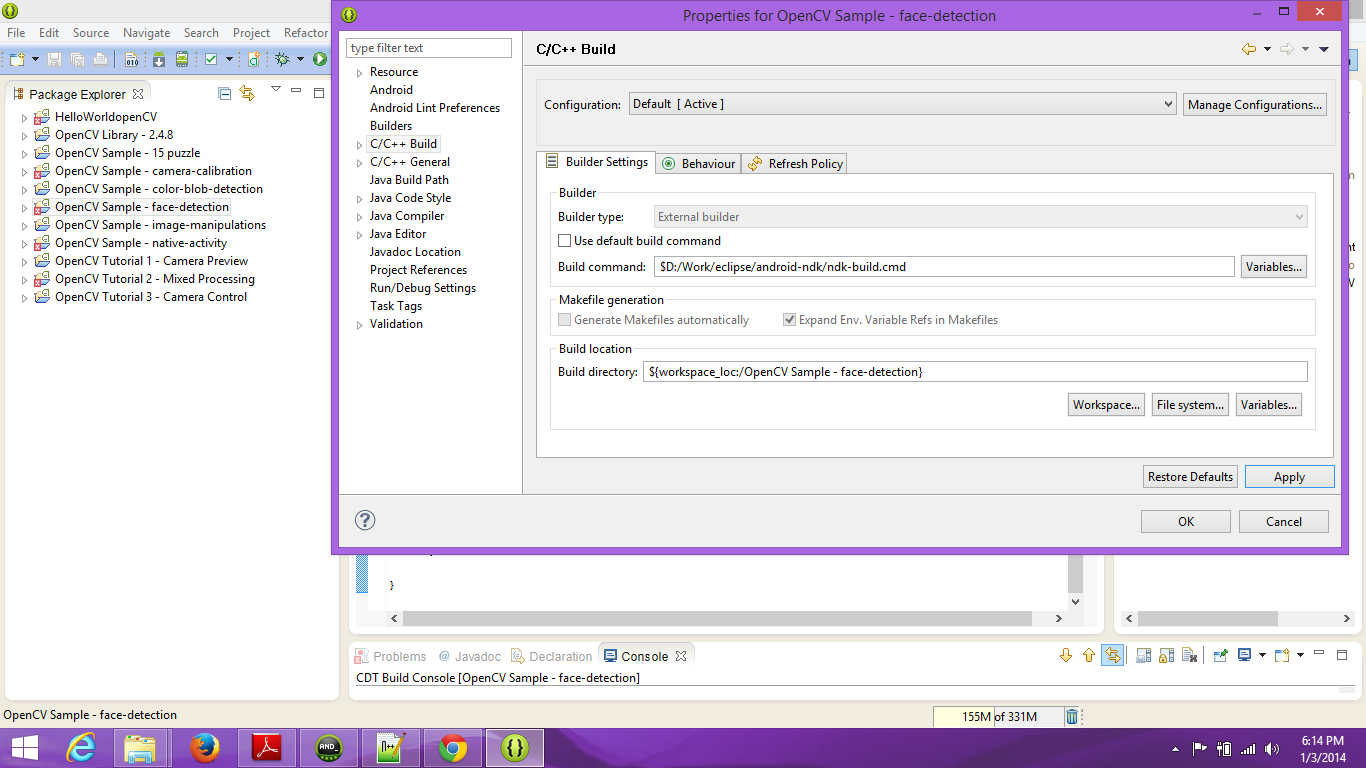Screen dimensions: 1366x768
Task: Click the Pin Console icon
Action: tap(1221, 656)
